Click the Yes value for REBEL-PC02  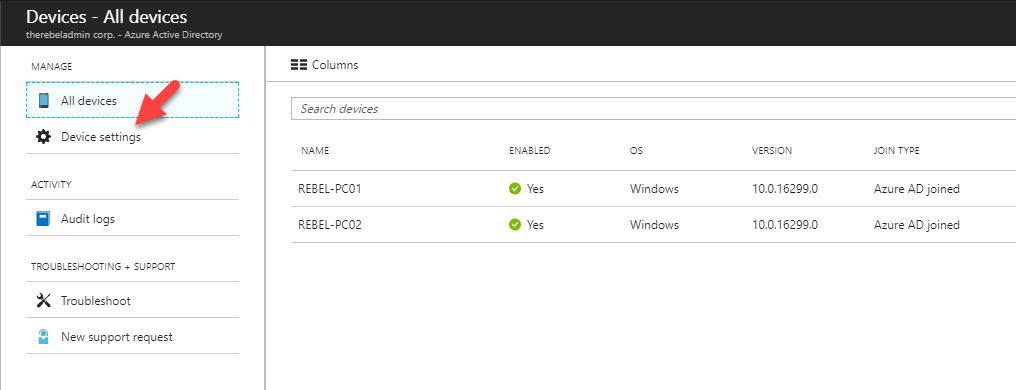click(535, 225)
